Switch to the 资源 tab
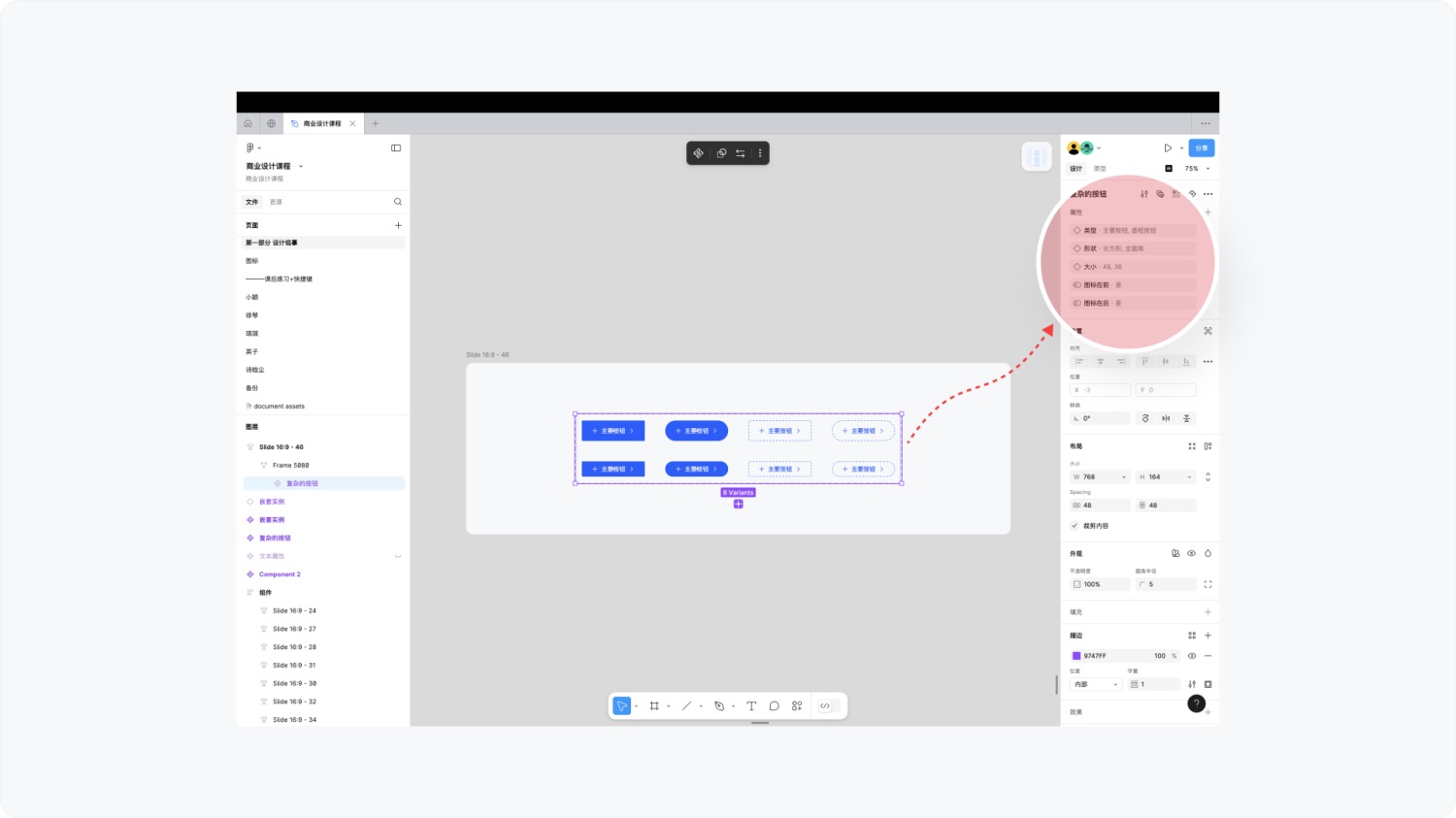Screen dimensions: 1456x818 coord(276,202)
